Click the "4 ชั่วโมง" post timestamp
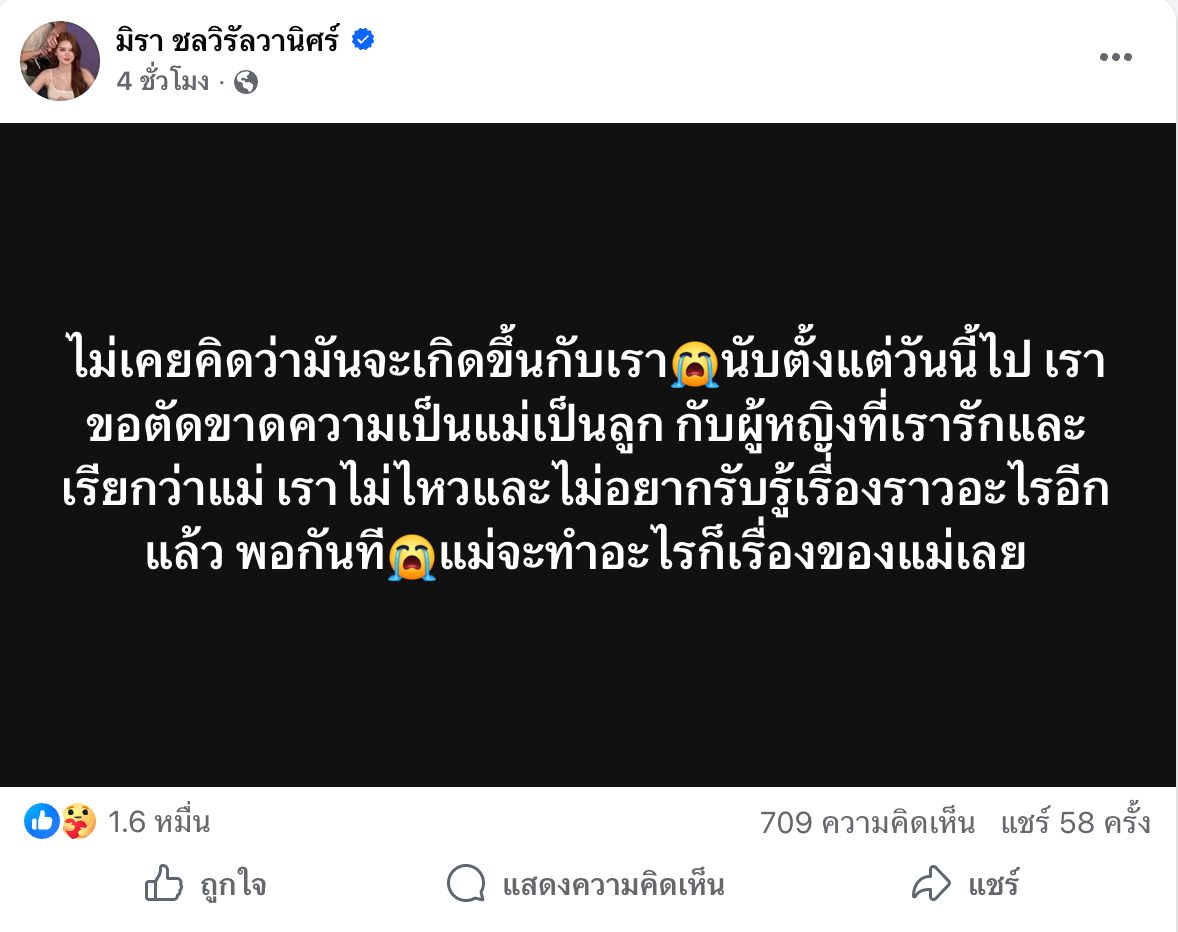 pyautogui.click(x=163, y=83)
